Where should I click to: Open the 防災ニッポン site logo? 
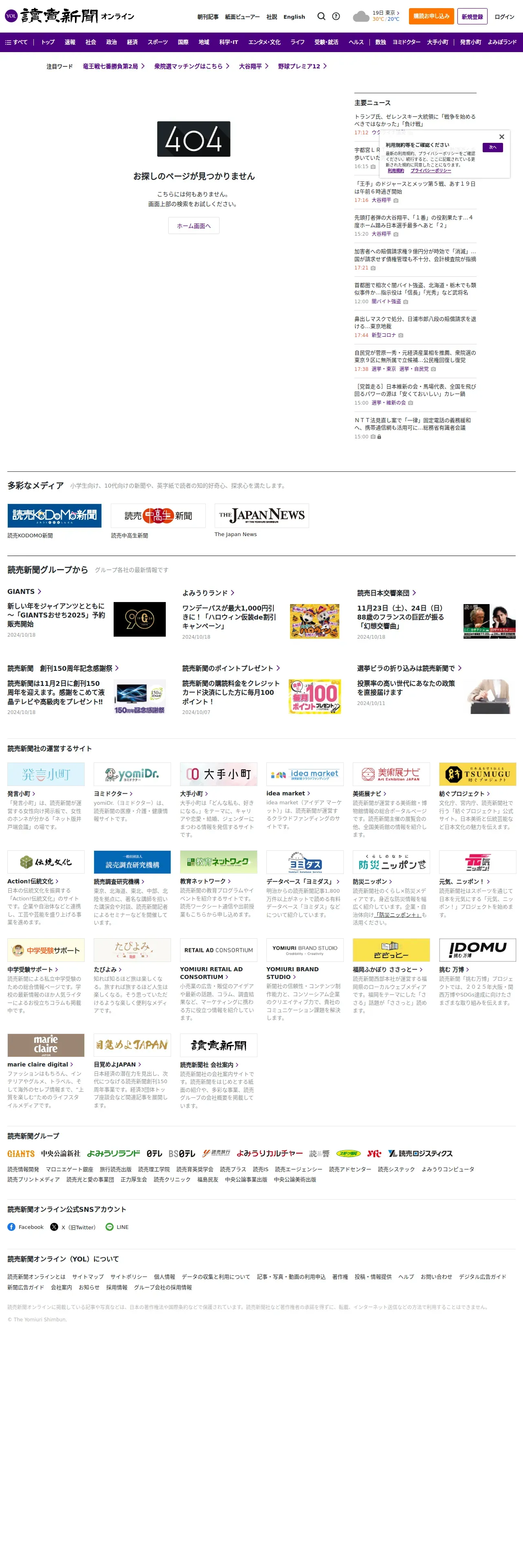[391, 862]
